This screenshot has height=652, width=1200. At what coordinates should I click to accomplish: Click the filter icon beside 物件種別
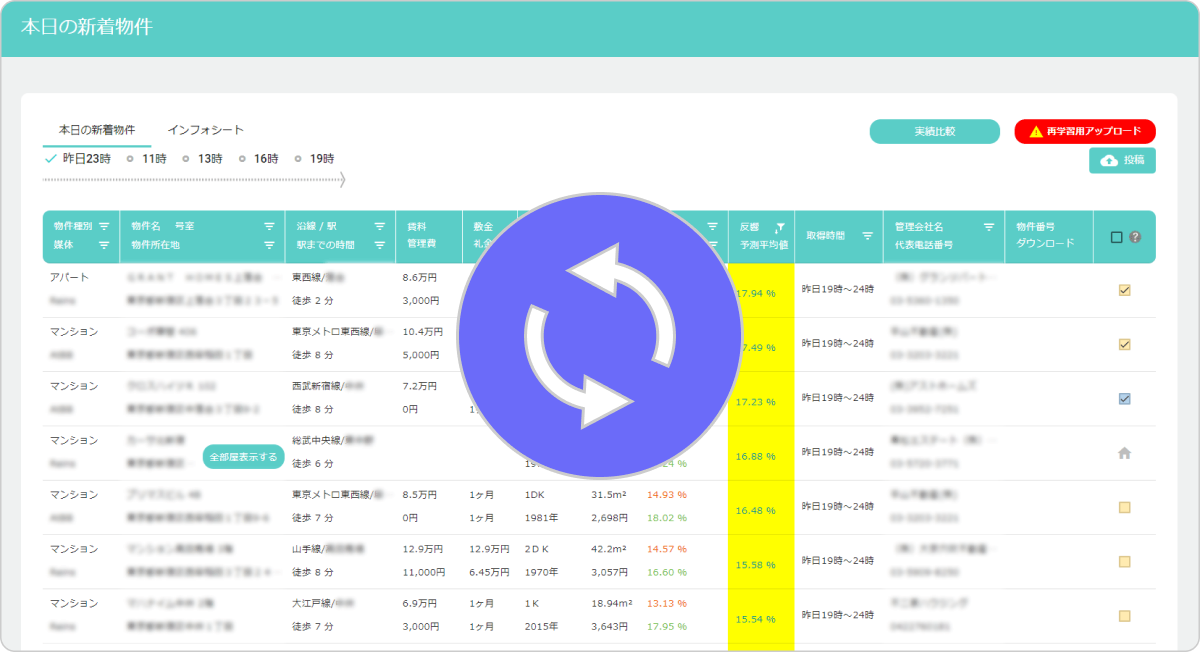click(x=104, y=226)
